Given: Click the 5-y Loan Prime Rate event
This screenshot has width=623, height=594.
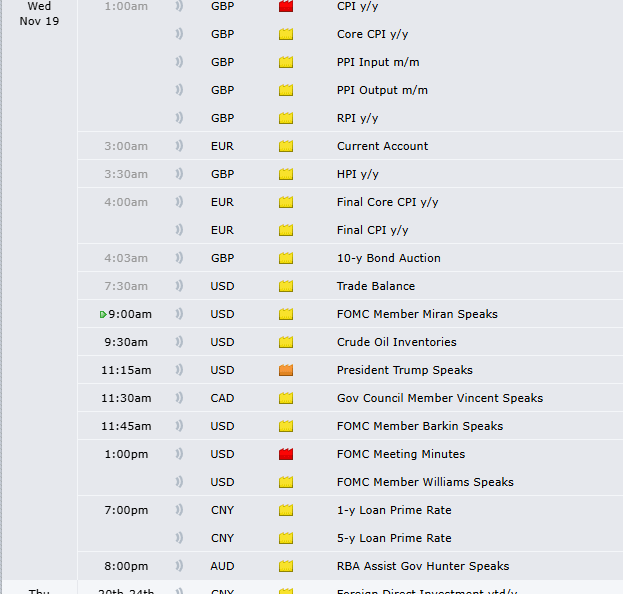Looking at the screenshot, I should [x=393, y=538].
